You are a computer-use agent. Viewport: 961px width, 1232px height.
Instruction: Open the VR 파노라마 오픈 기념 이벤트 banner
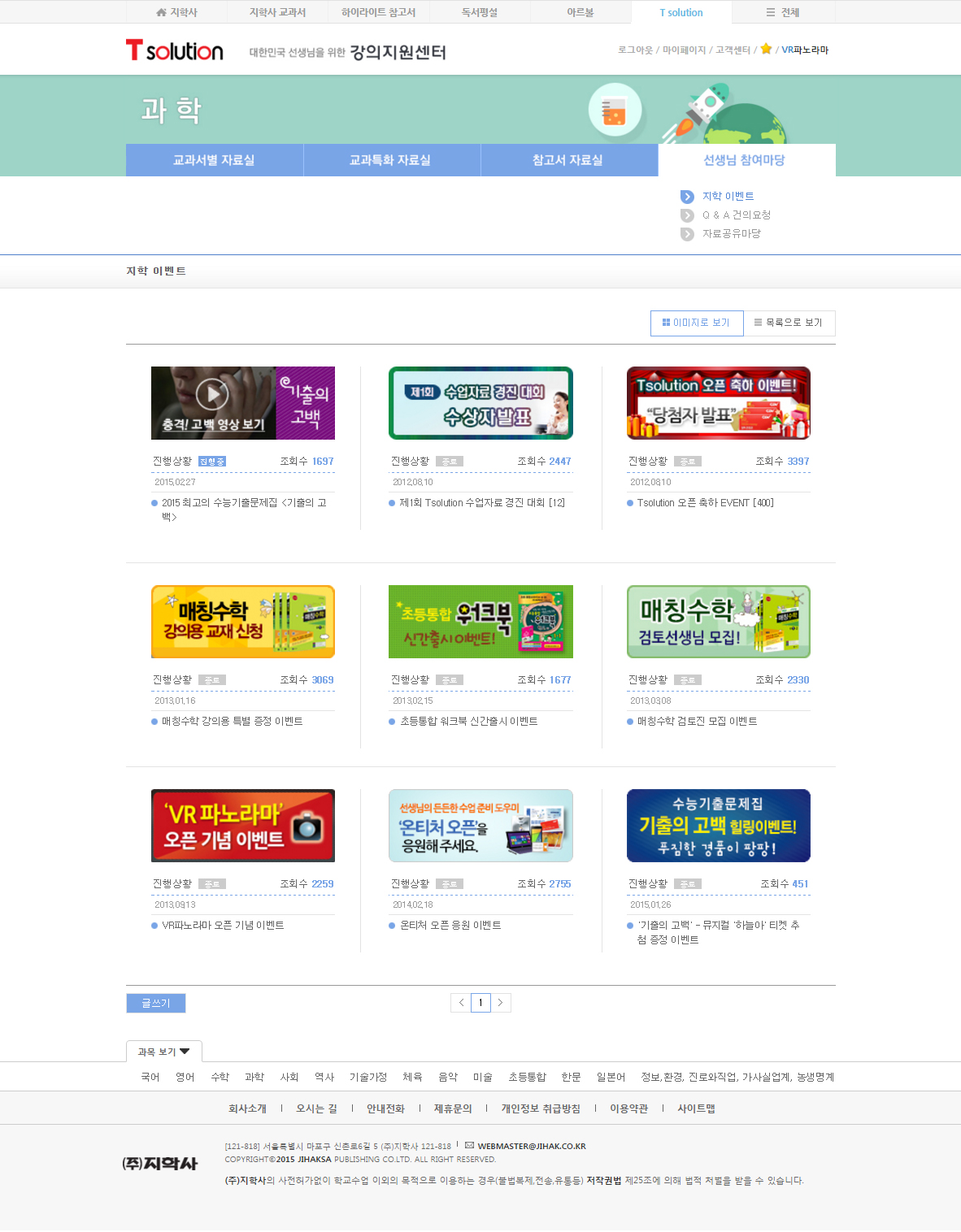coord(242,825)
